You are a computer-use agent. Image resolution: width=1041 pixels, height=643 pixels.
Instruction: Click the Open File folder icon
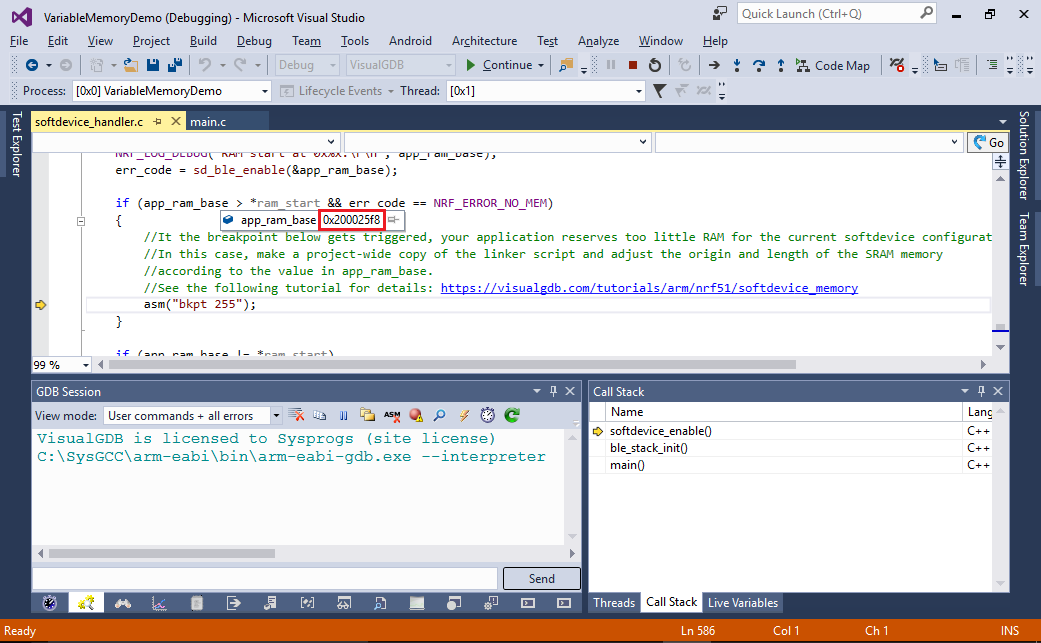(x=131, y=65)
